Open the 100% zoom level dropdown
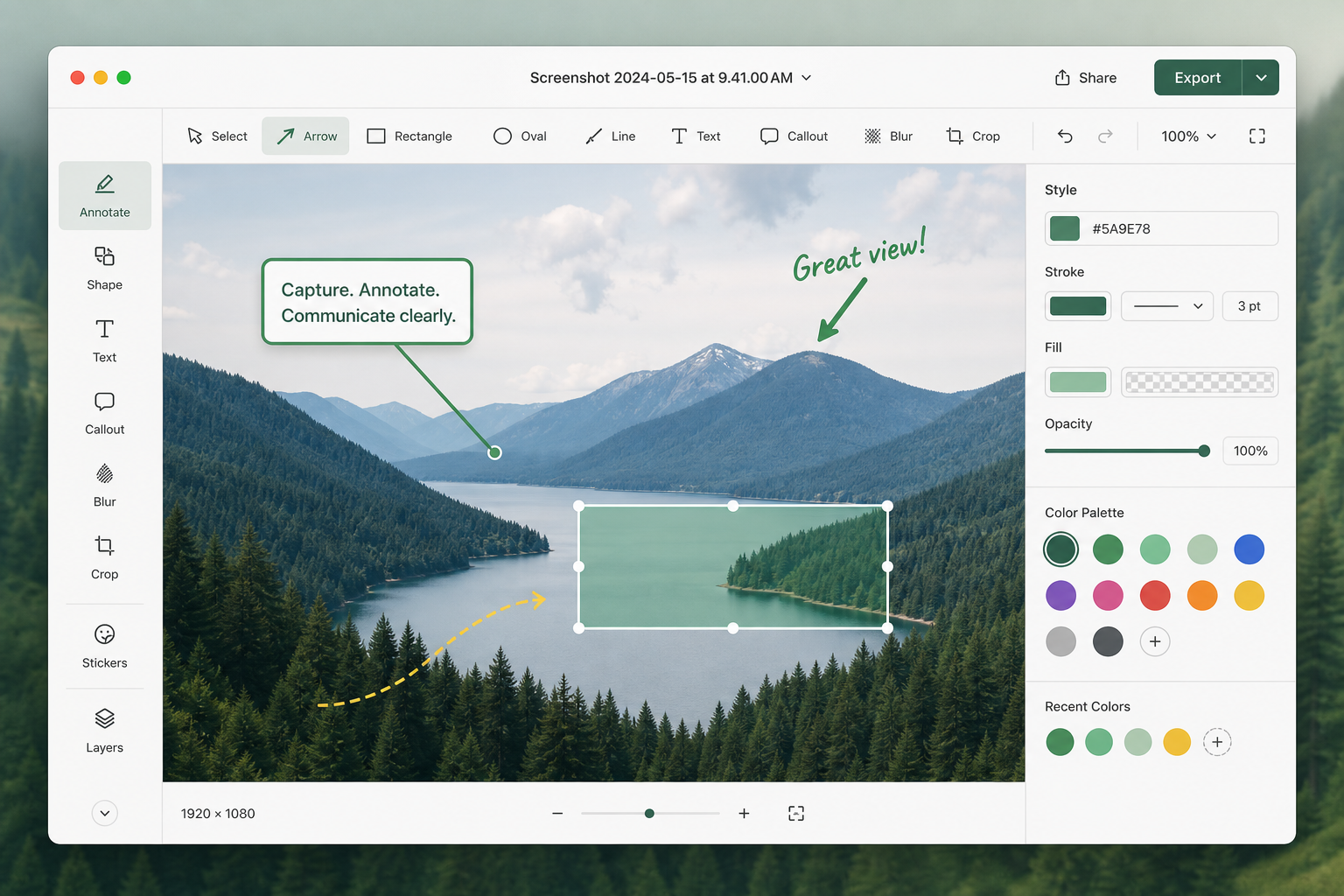 coord(1188,136)
